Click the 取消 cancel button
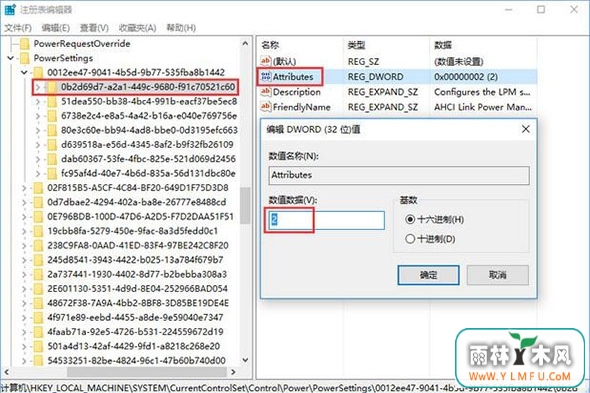590x393 pixels. click(x=497, y=275)
